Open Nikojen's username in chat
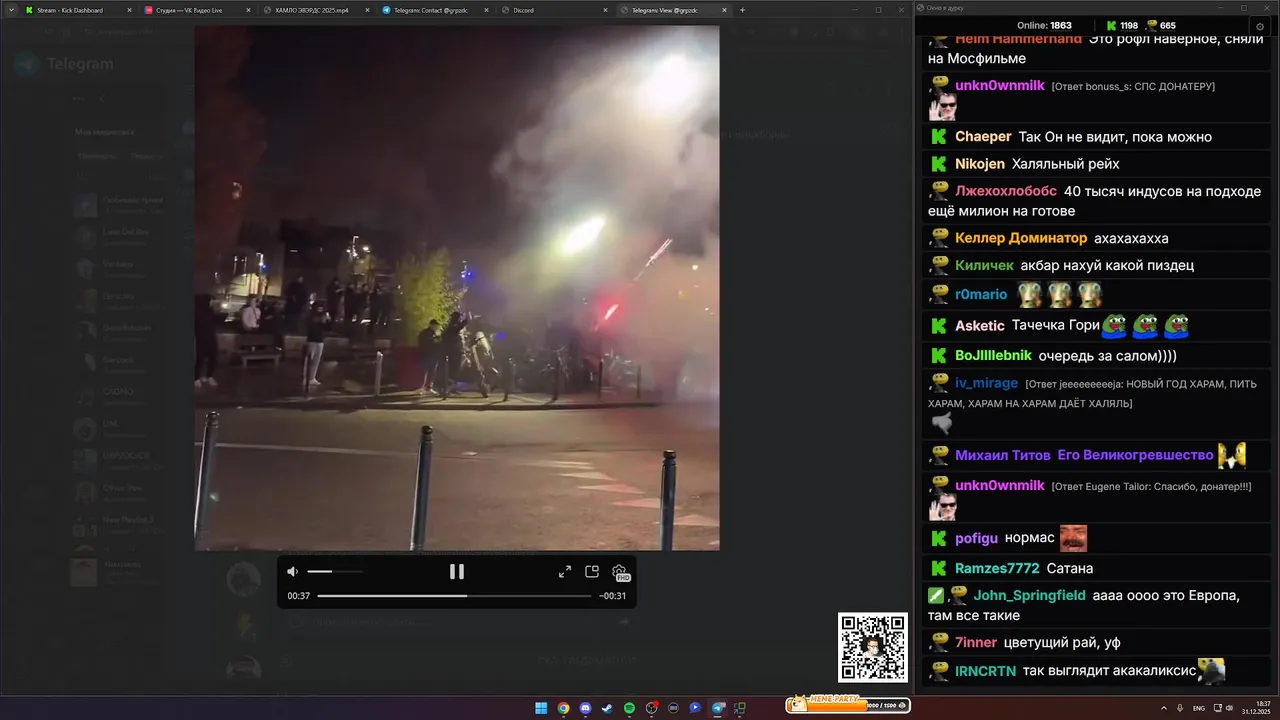 980,164
